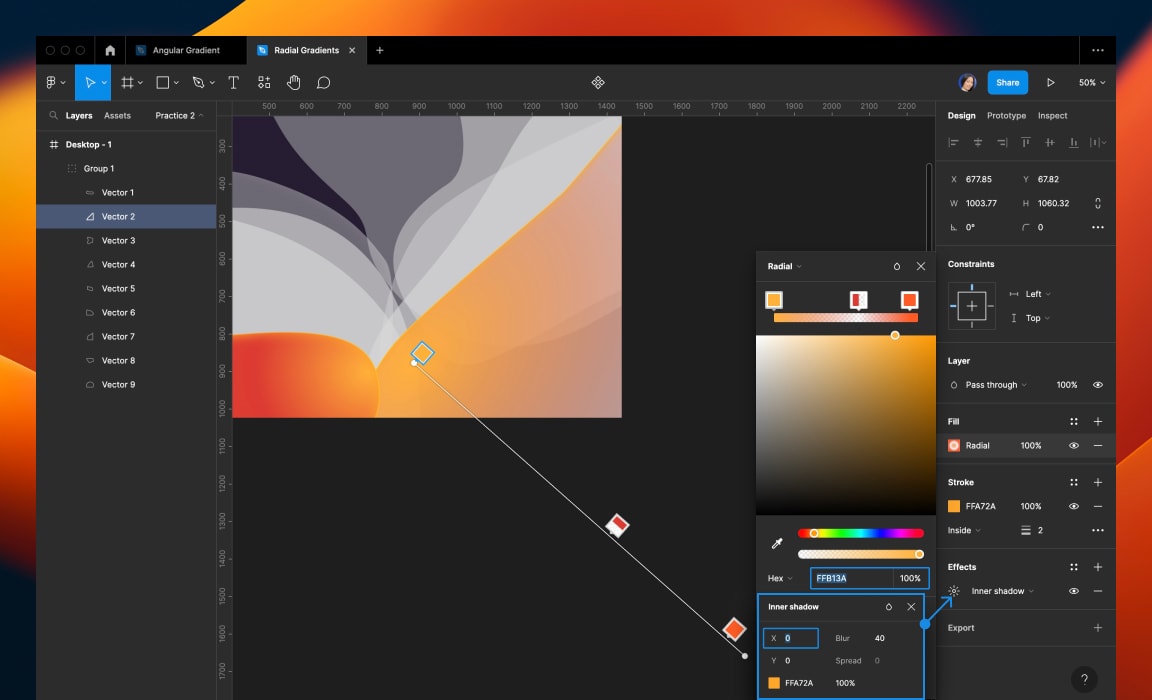Add a comment with the Comment tool

point(322,82)
